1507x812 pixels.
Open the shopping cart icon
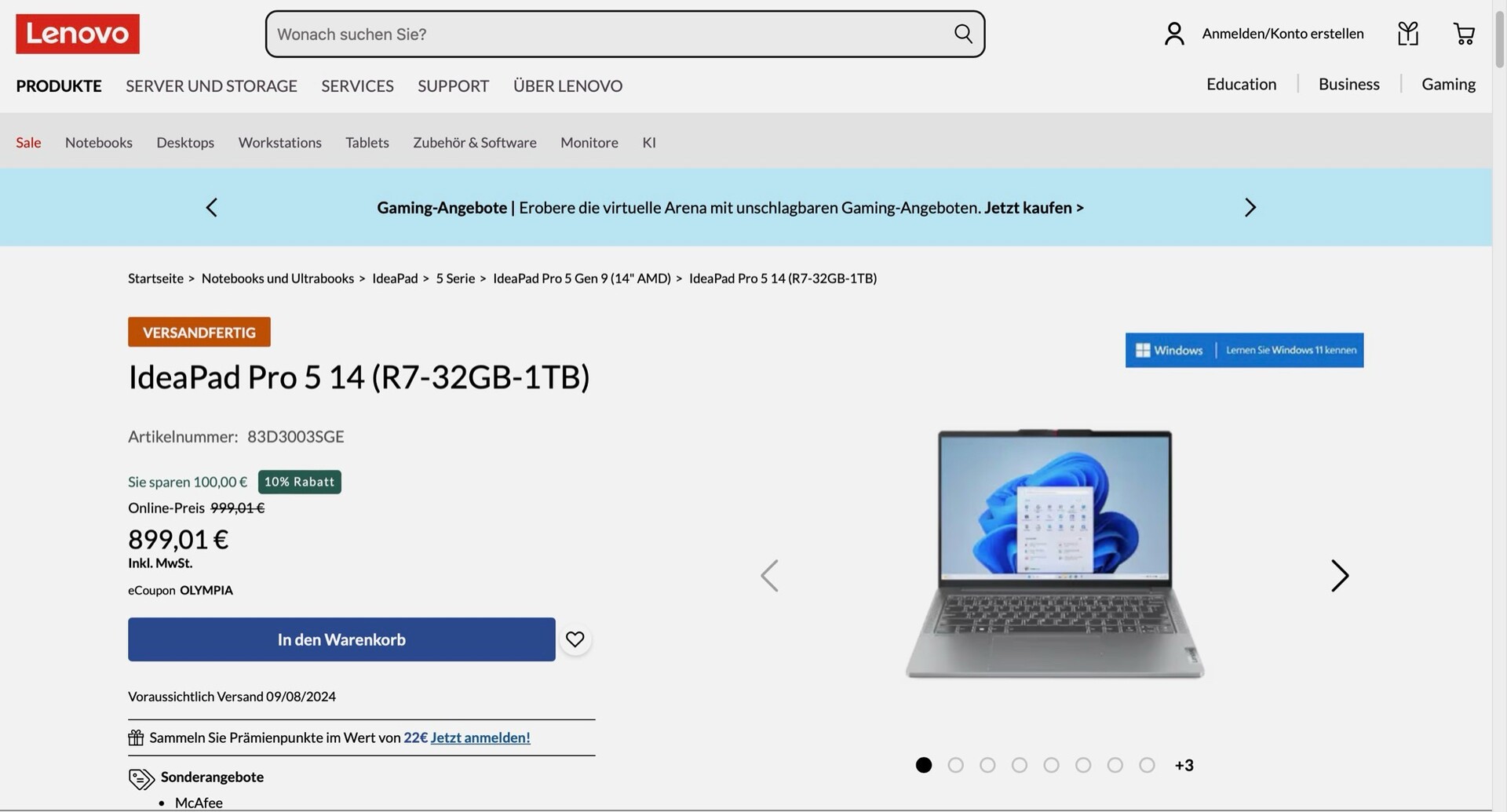coord(1464,34)
